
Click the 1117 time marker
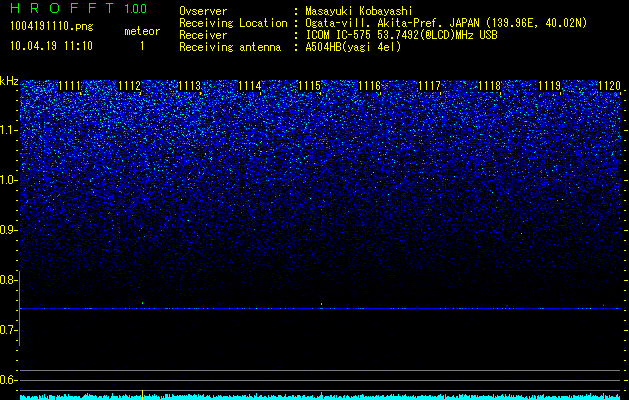429,86
